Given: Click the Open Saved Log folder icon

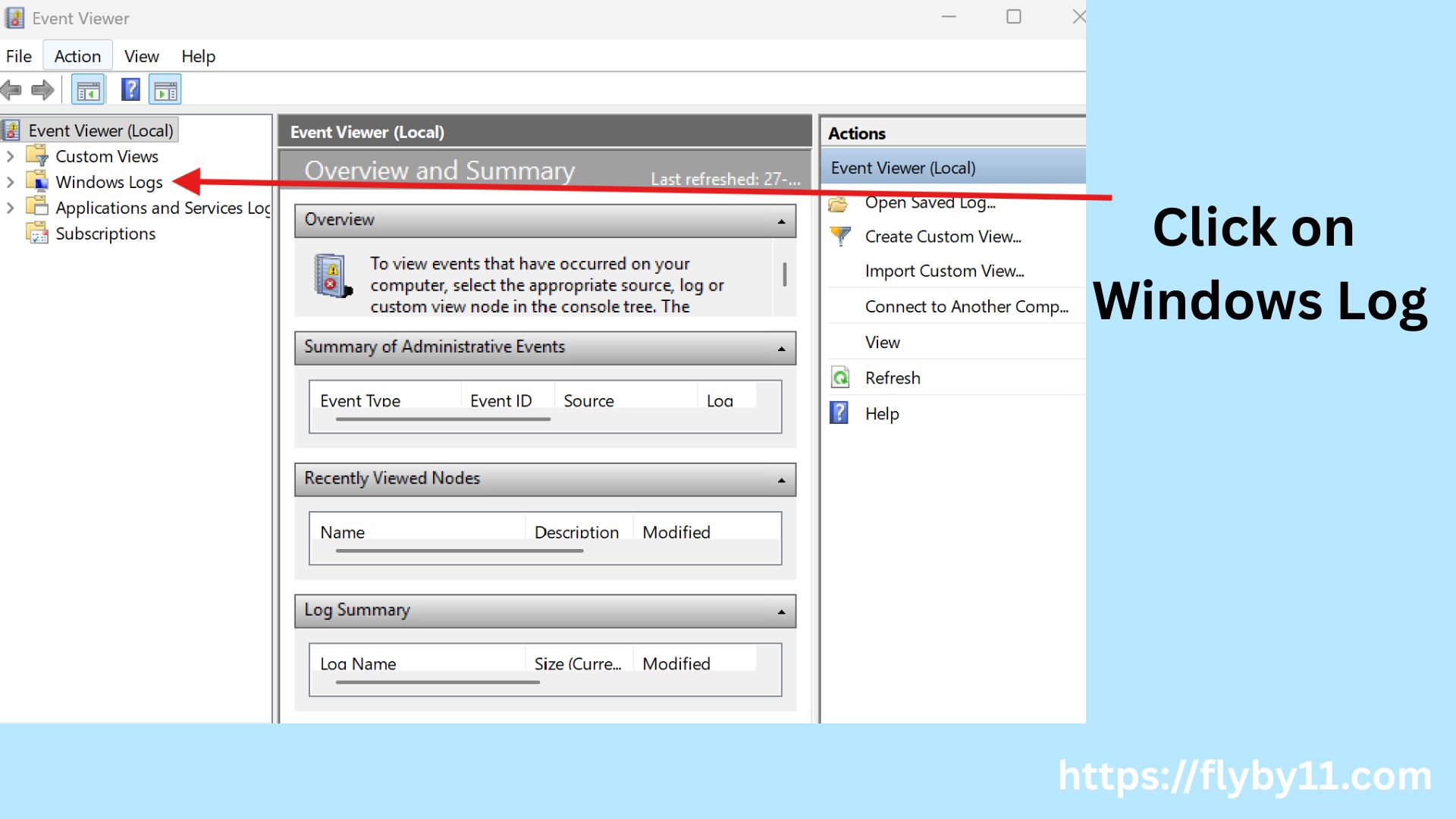Looking at the screenshot, I should 839,202.
